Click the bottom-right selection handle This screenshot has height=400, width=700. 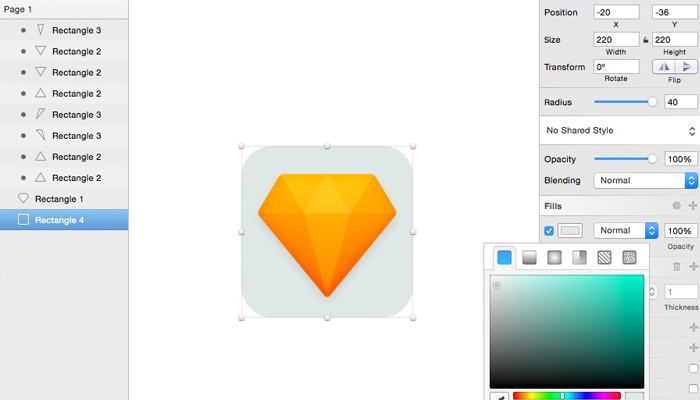click(x=413, y=317)
